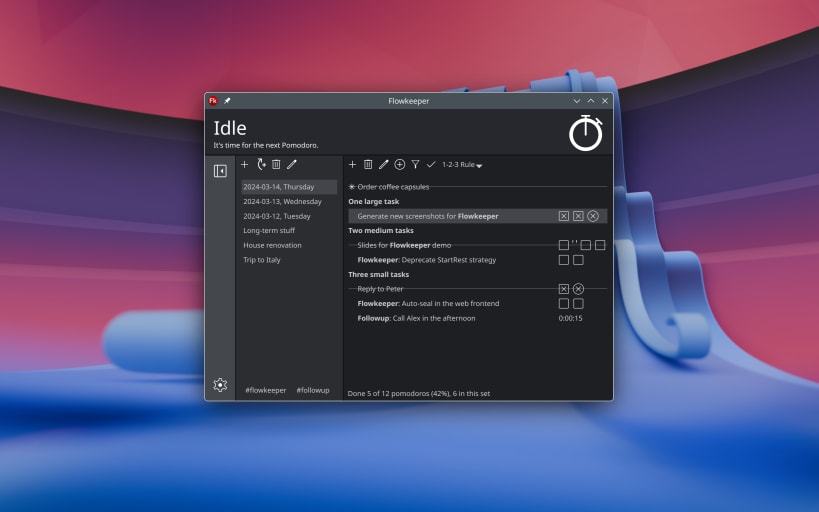
Task: Select the 2024-03-13, Wednesday backlog
Action: tap(289, 201)
